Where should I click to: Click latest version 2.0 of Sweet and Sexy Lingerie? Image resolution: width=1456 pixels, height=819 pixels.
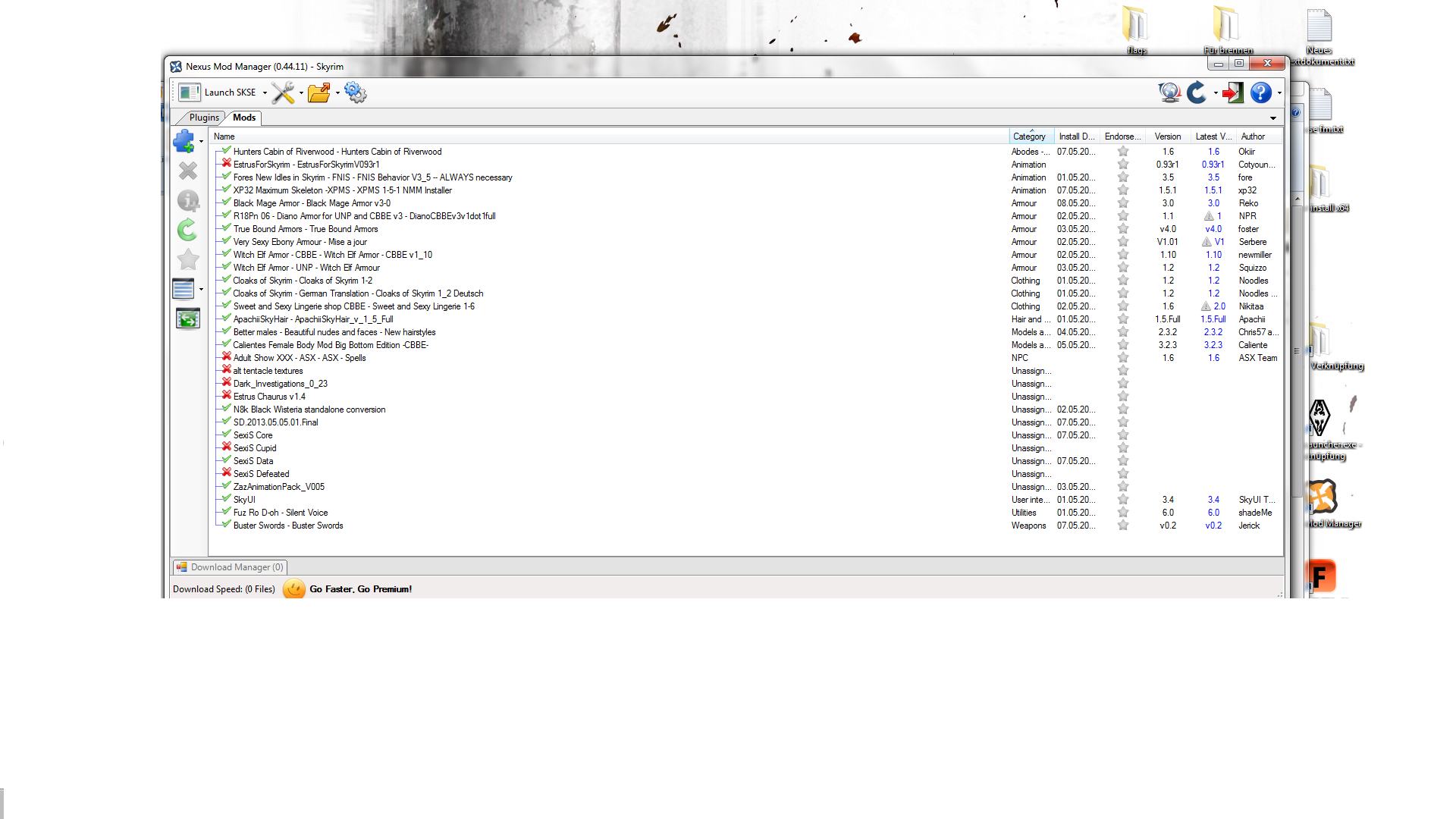coord(1219,306)
